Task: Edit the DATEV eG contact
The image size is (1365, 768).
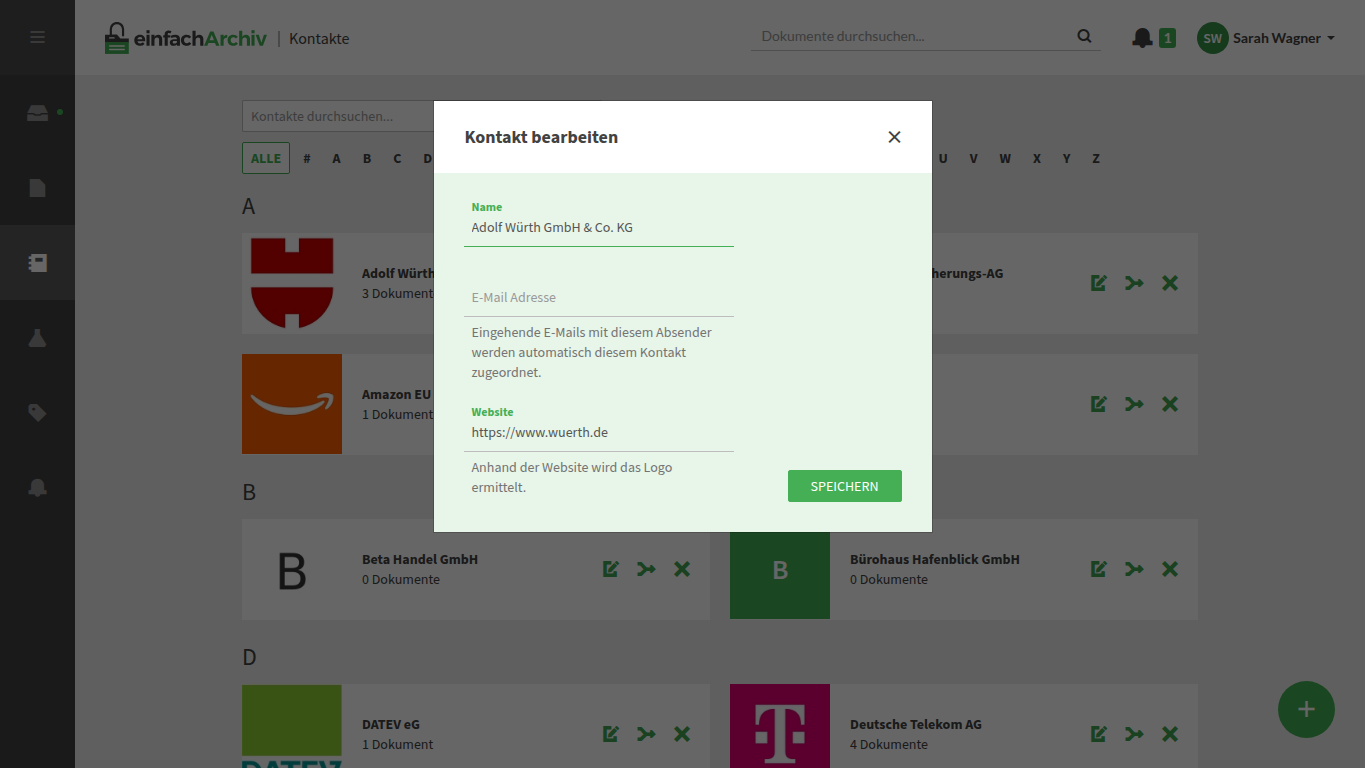Action: pyautogui.click(x=611, y=734)
